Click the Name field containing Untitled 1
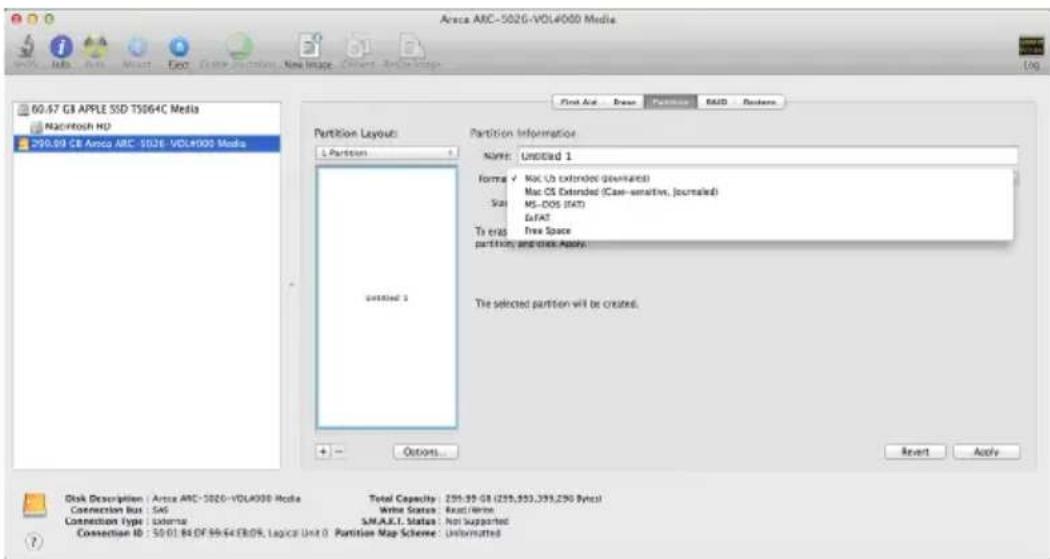This screenshot has width=1050, height=559. pos(767,155)
